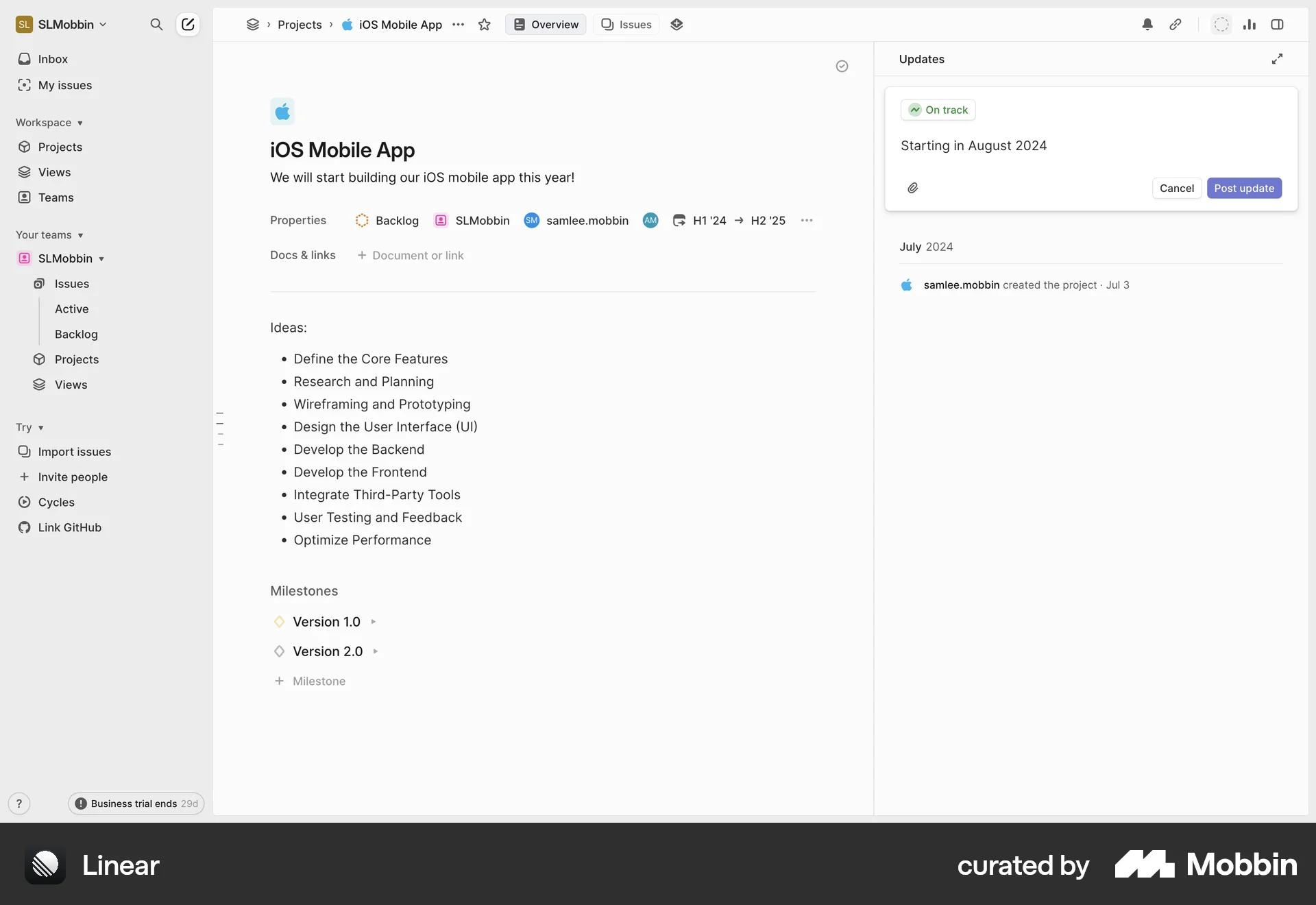Change status using the On track badge
This screenshot has height=905, width=1316.
pos(938,110)
